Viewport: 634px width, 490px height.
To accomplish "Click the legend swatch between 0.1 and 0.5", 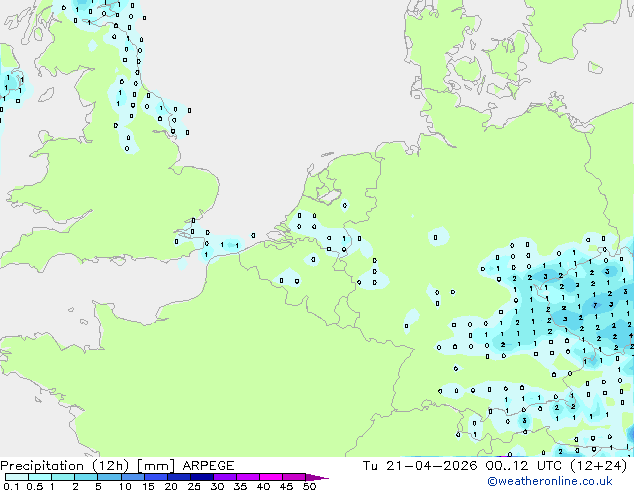I will pos(17,477).
